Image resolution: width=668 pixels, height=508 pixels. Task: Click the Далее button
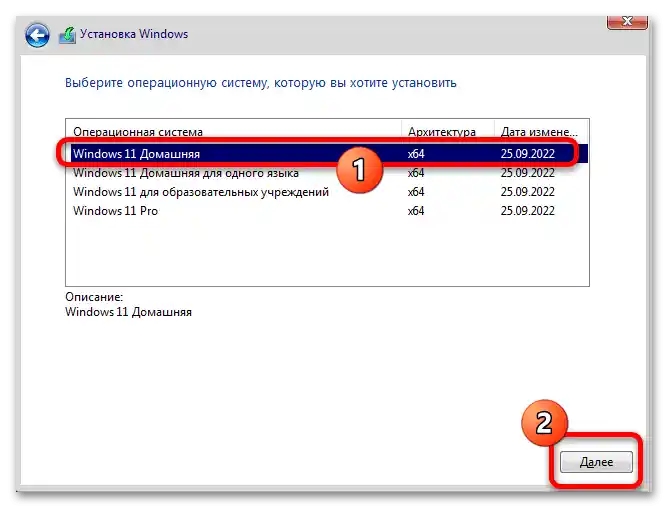596,462
